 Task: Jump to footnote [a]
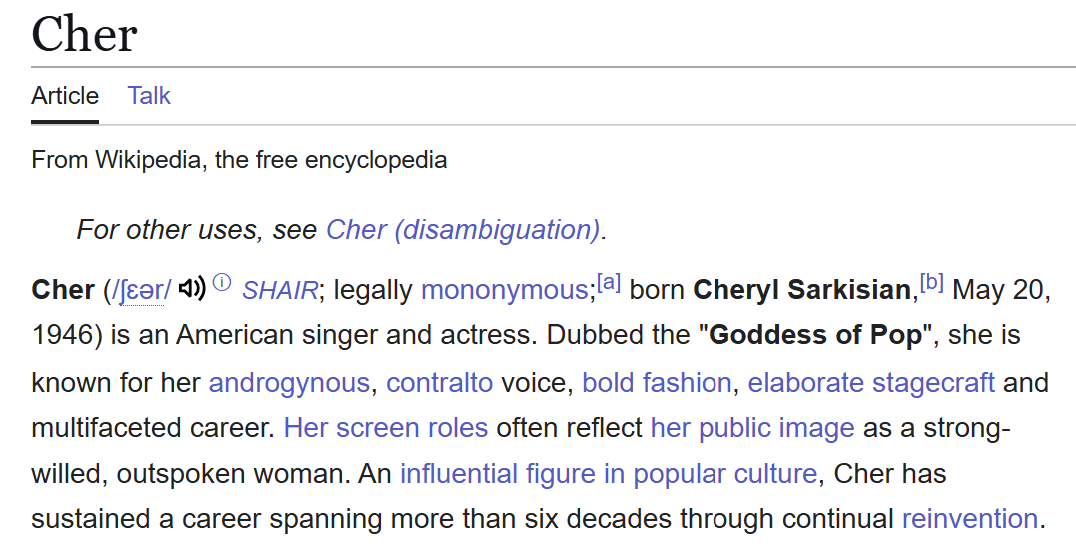[609, 282]
